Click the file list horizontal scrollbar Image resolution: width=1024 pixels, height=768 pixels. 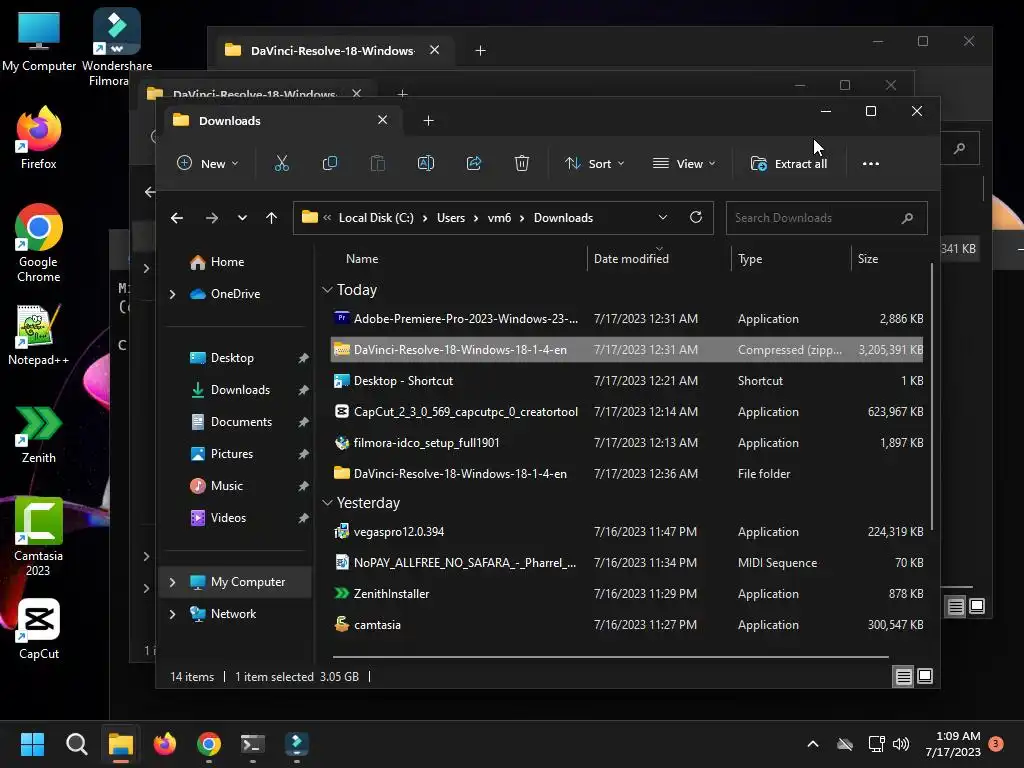click(611, 656)
